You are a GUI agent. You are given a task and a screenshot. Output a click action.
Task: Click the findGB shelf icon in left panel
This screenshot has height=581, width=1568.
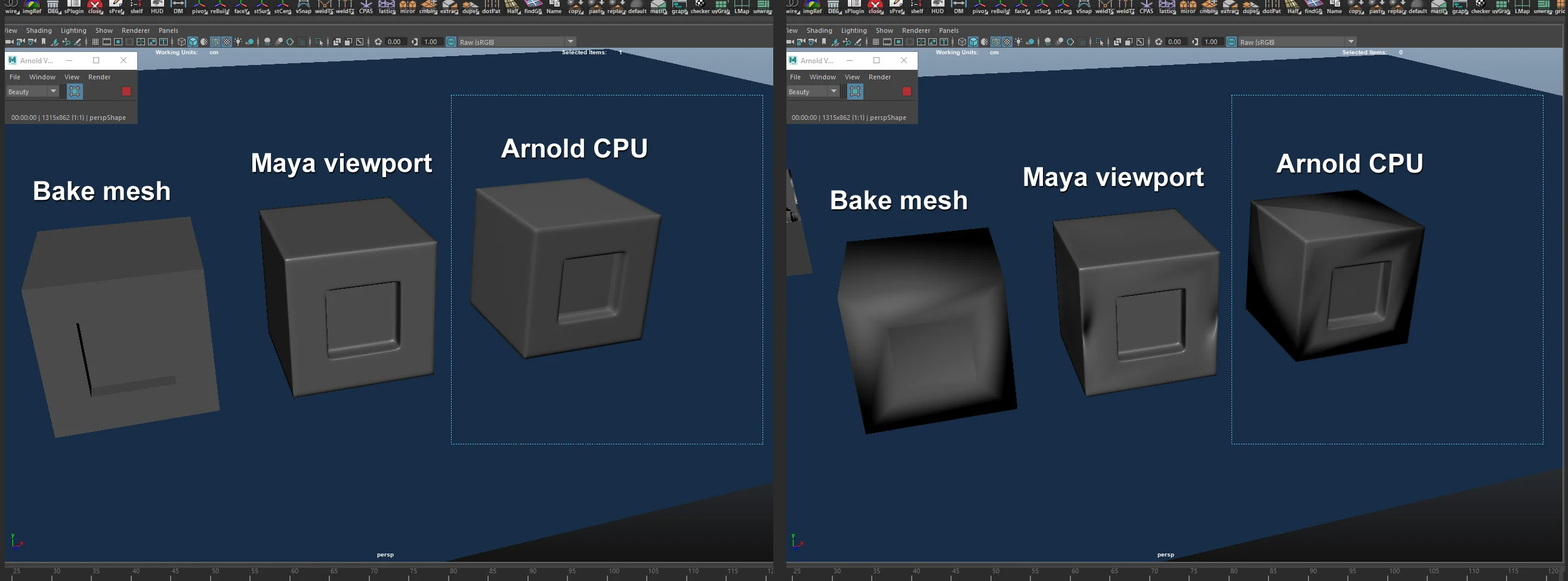coord(533,6)
